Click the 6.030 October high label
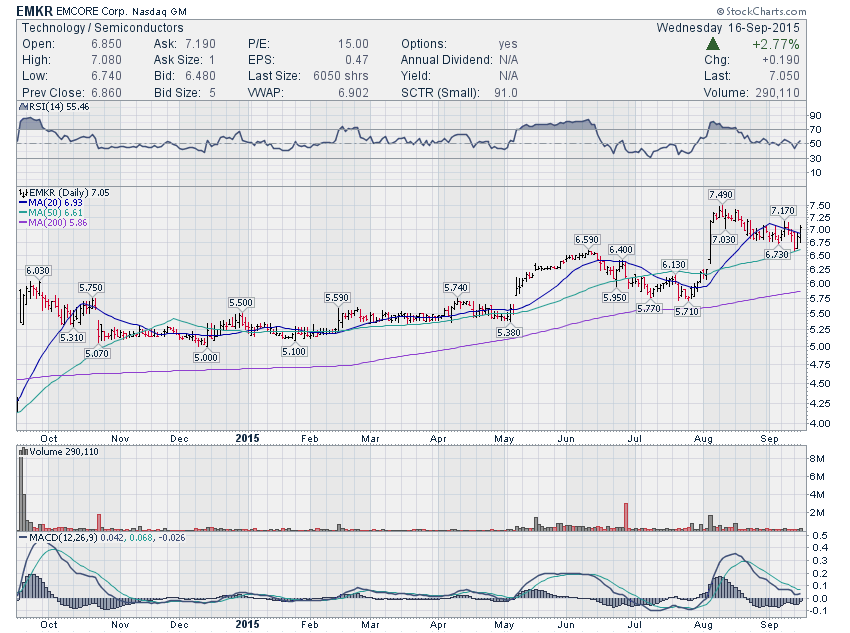Screen dimensions: 850x633 pyautogui.click(x=38, y=270)
